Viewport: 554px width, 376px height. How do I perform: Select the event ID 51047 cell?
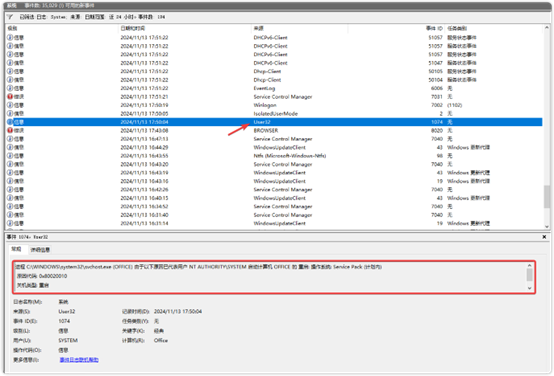(435, 63)
